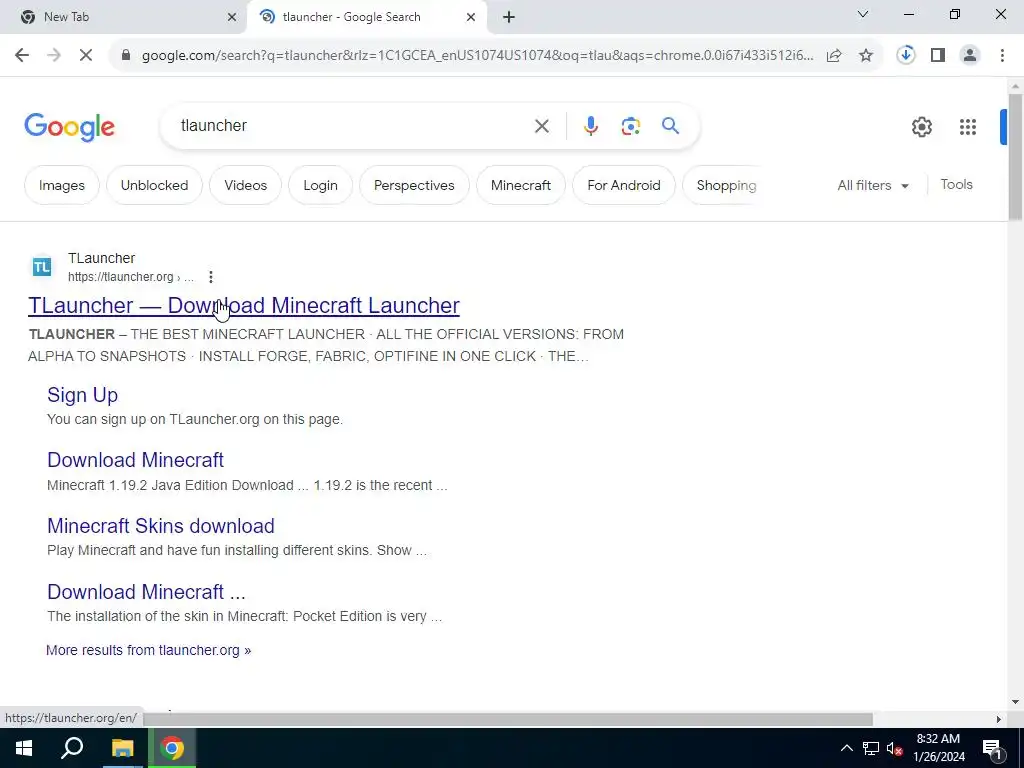This screenshot has width=1024, height=768.
Task: Open the Windows Start menu
Action: click(x=24, y=748)
